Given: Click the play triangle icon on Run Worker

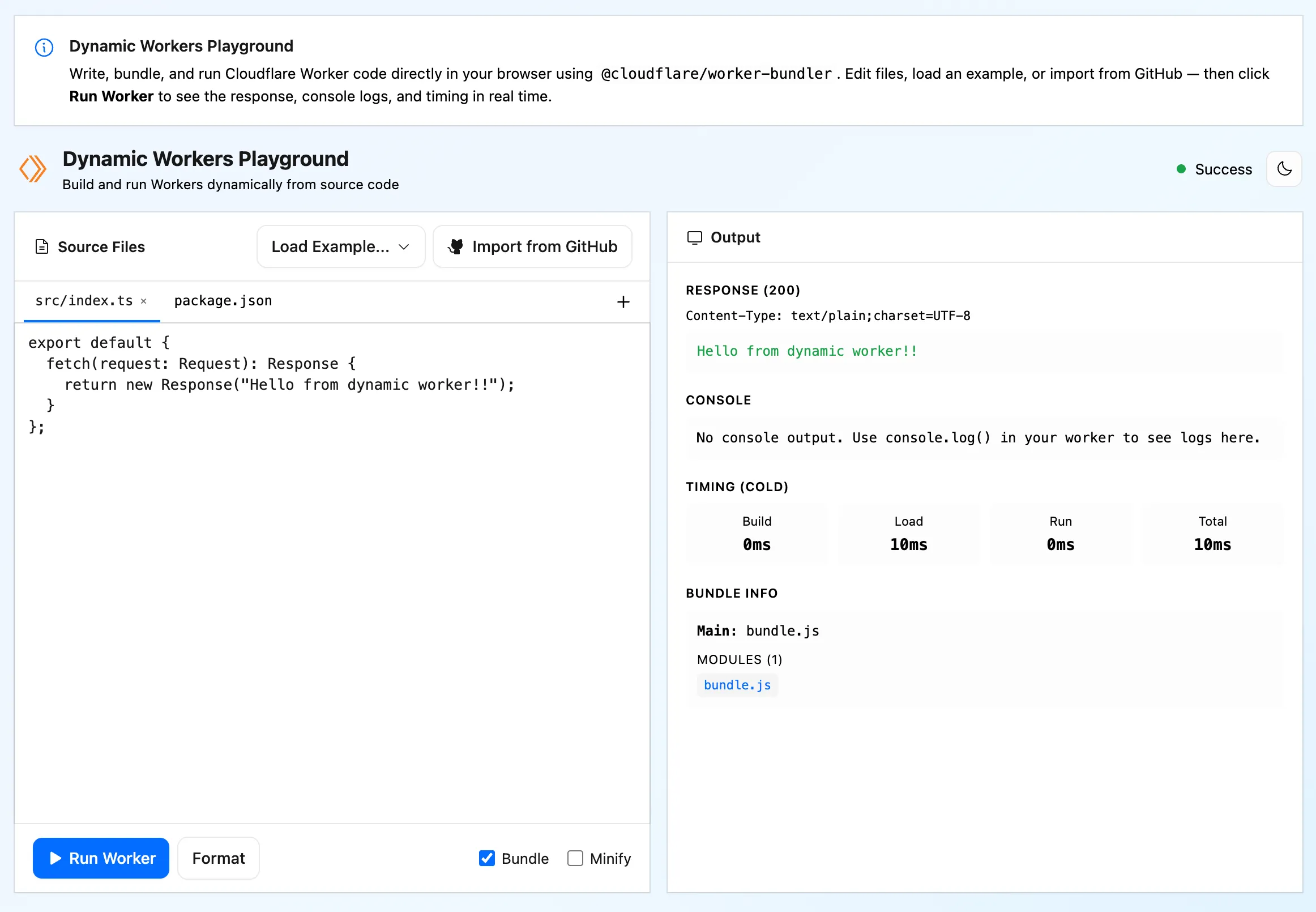Looking at the screenshot, I should [x=55, y=858].
